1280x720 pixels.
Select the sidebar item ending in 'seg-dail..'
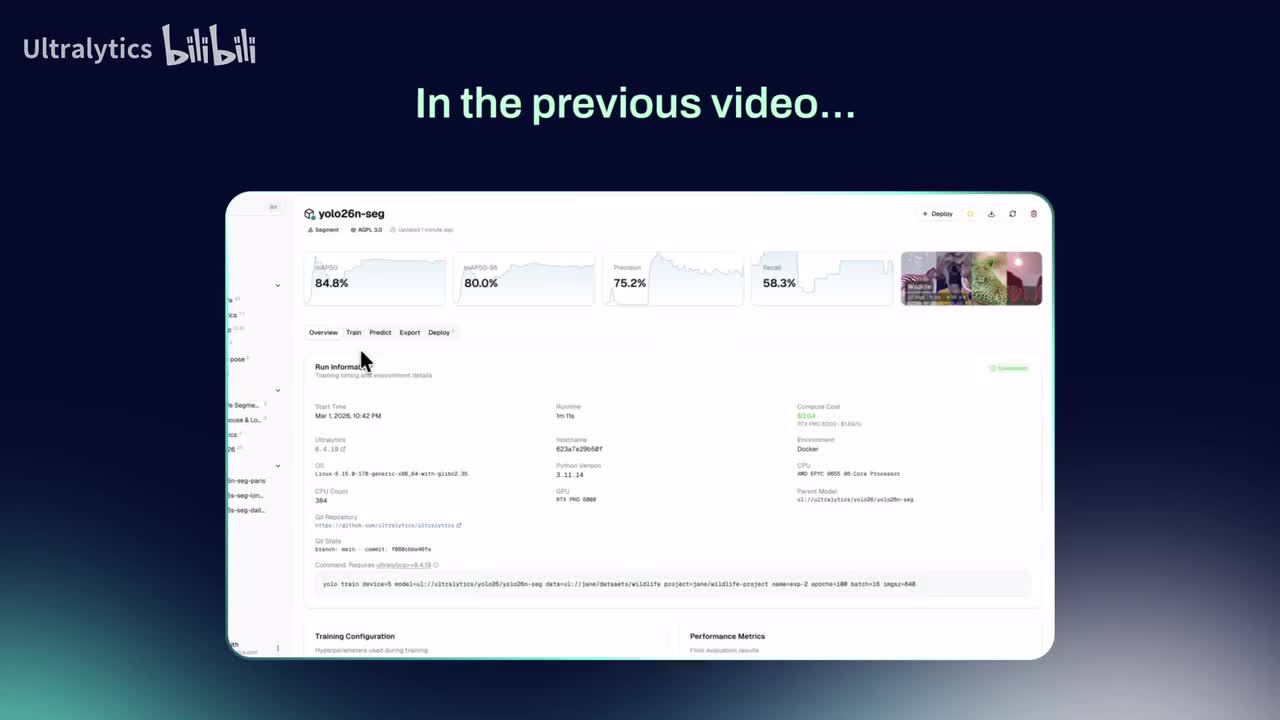(246, 510)
